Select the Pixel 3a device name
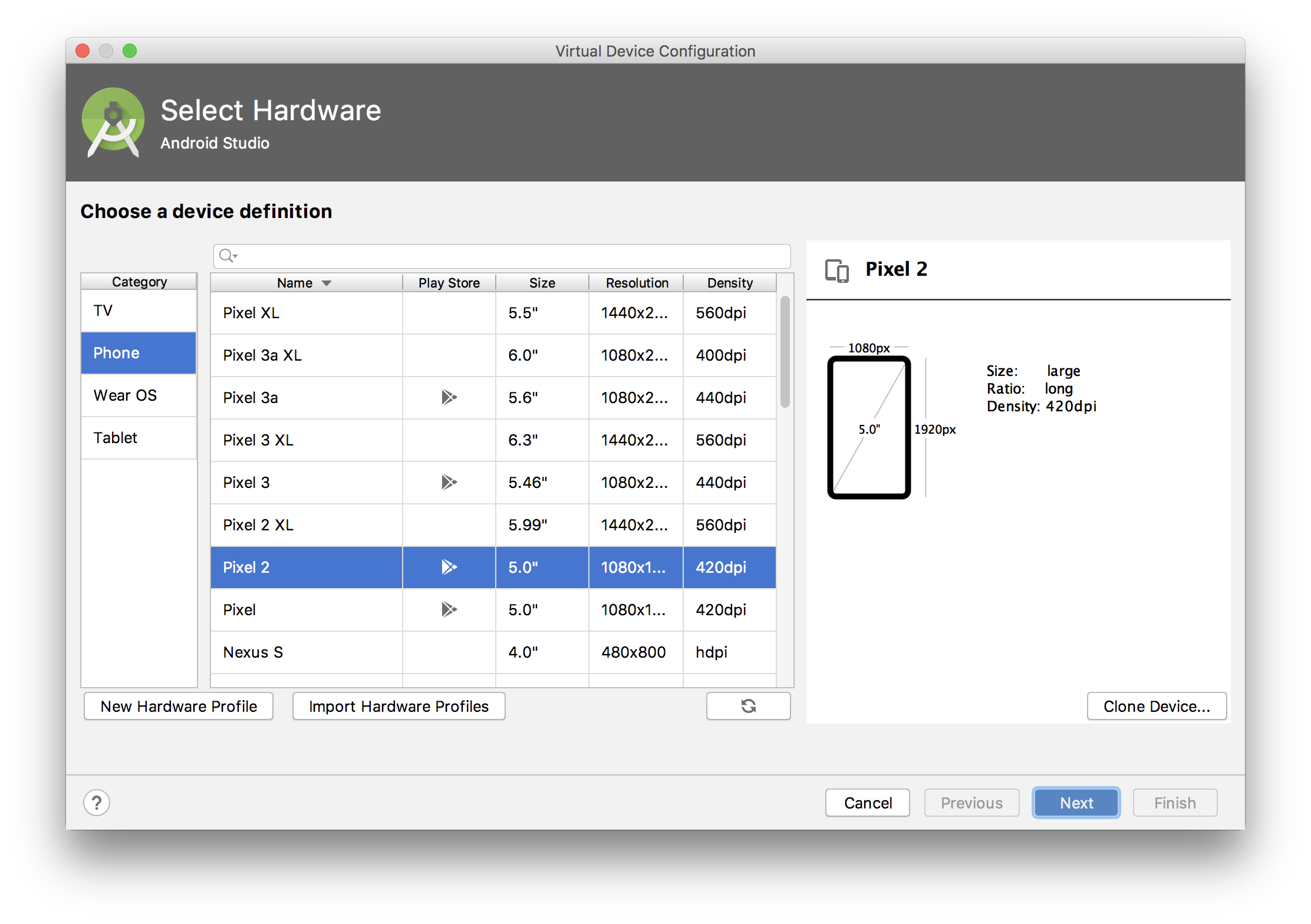Screen dimensions: 1311x924 [x=250, y=398]
